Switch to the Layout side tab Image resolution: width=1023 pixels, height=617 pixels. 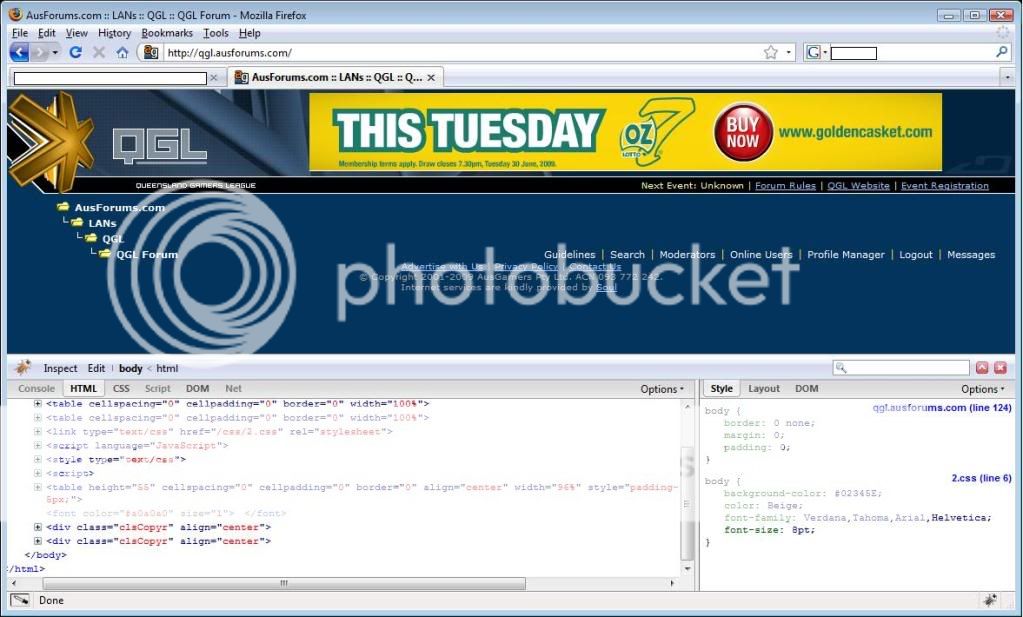pos(764,389)
